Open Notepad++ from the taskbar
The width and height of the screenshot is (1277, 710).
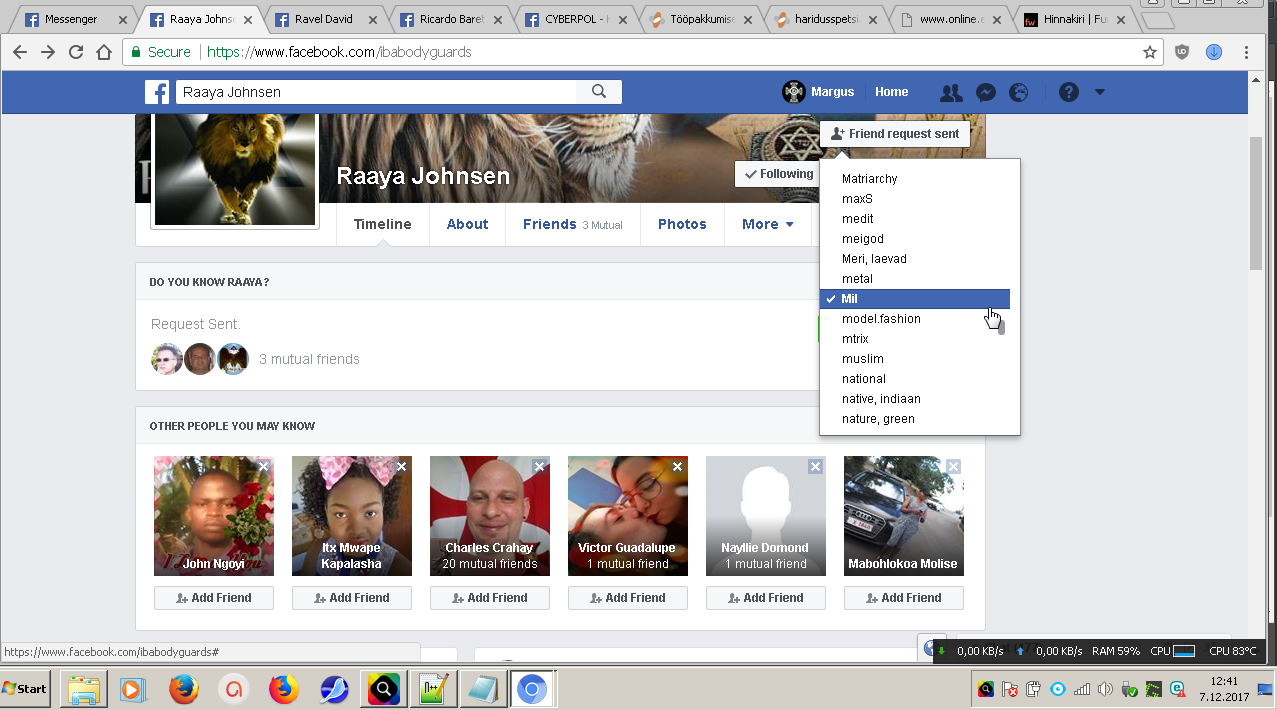[x=434, y=689]
